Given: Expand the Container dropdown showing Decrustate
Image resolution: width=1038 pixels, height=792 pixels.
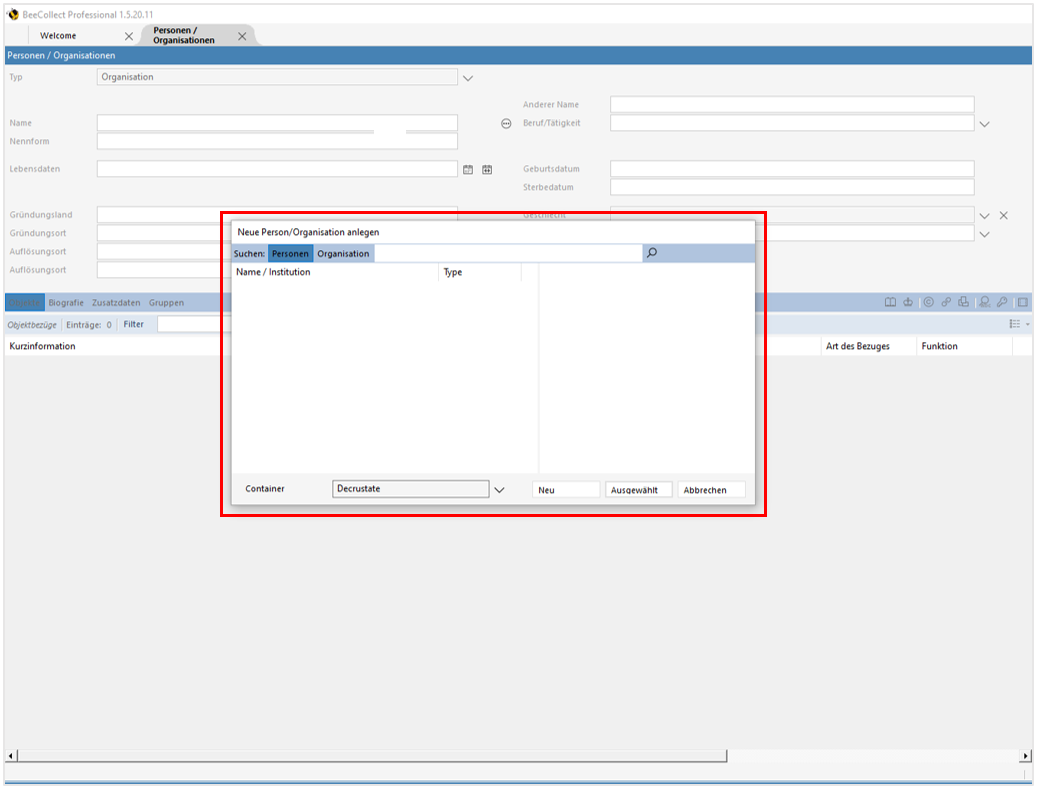Looking at the screenshot, I should coord(498,489).
